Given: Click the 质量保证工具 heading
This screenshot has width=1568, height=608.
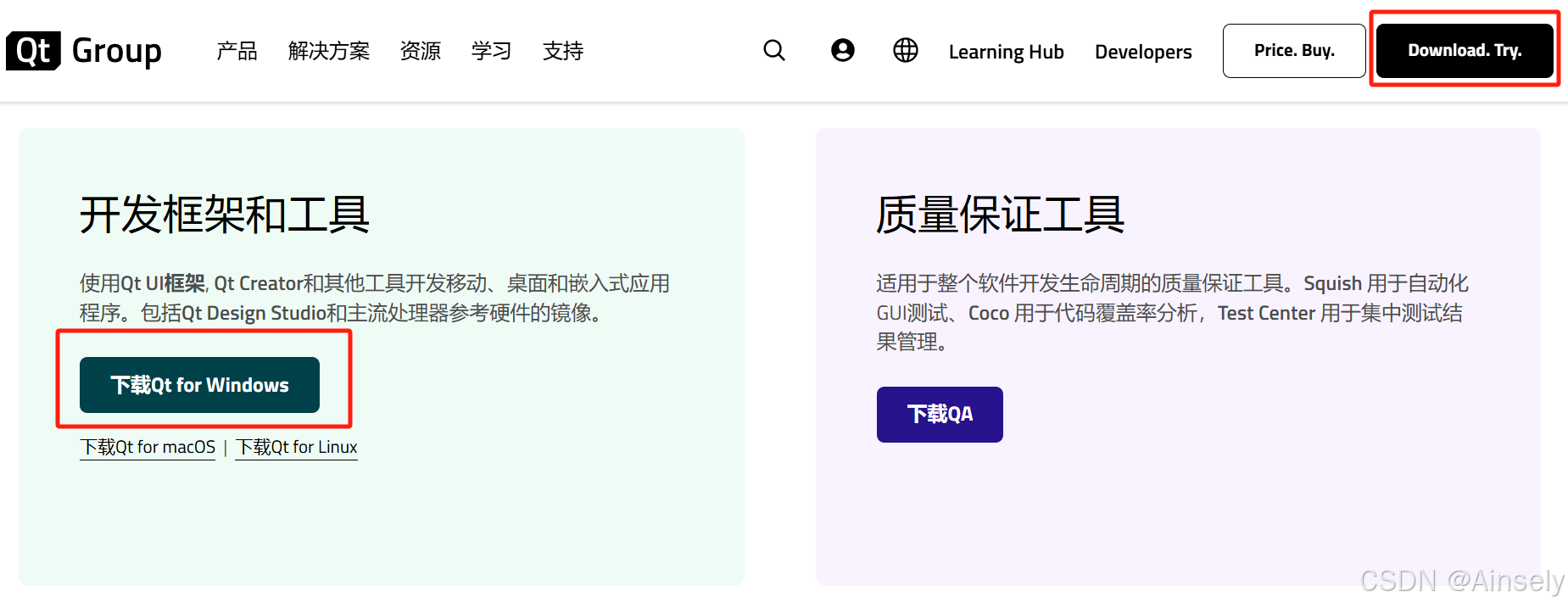Looking at the screenshot, I should (1001, 215).
